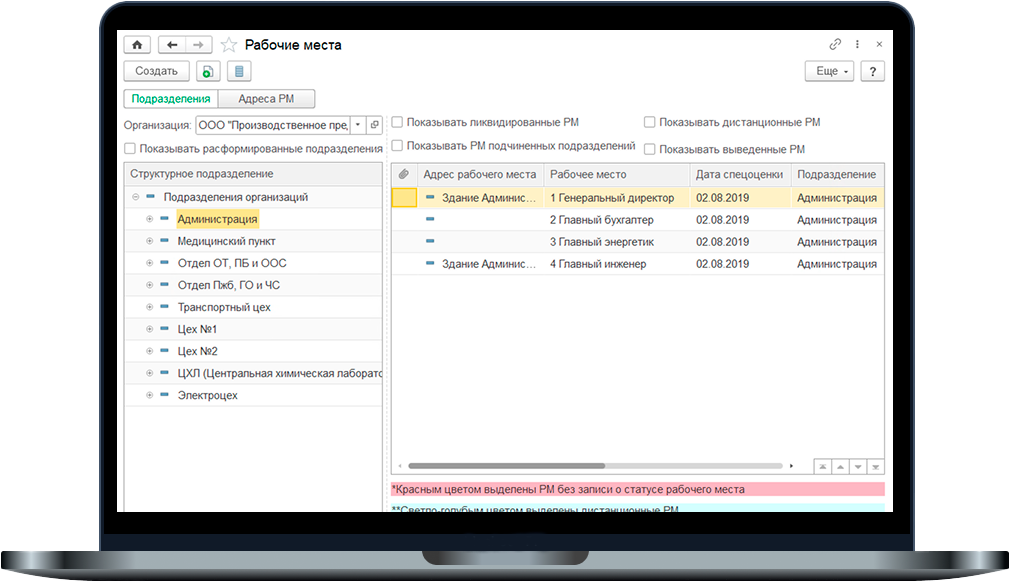Navigate forward with the right arrow

coord(198,44)
